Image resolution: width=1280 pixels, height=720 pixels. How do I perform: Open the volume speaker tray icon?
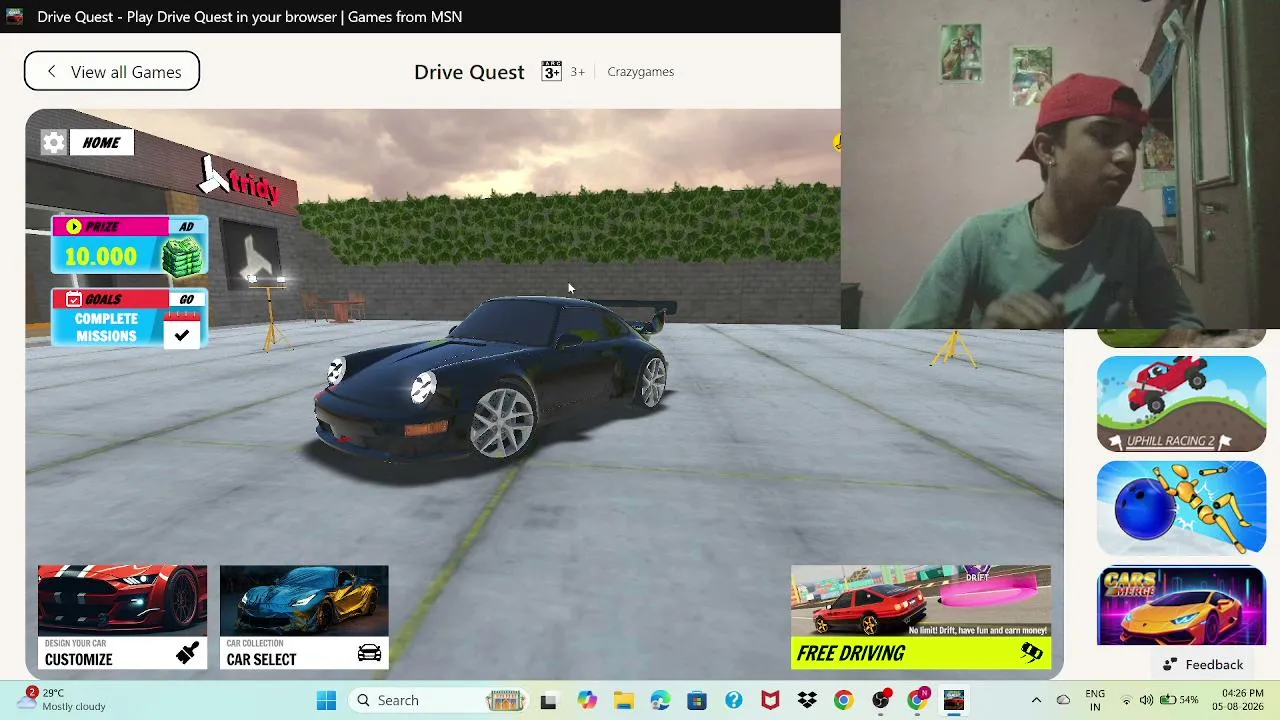click(x=1146, y=700)
